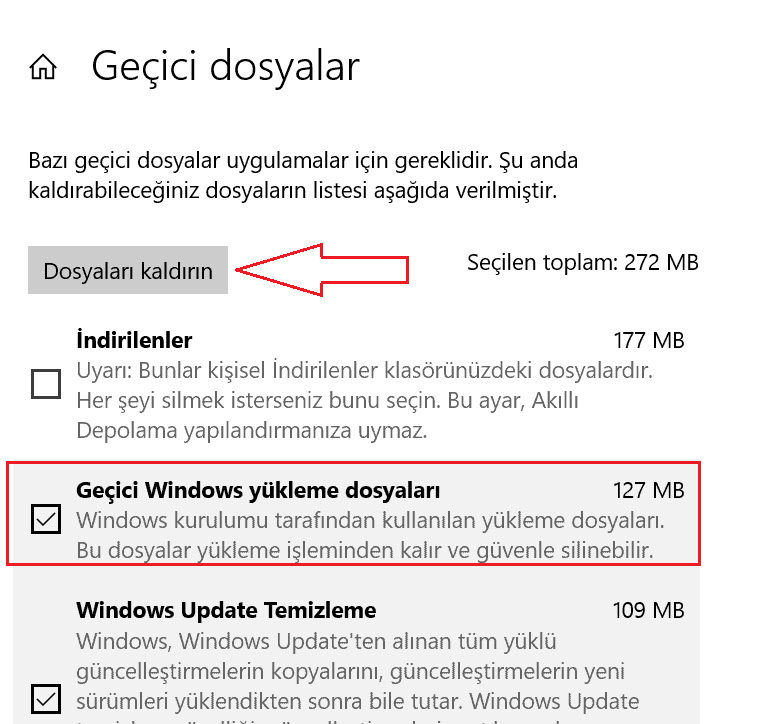759x724 pixels.
Task: Click the 127 MB size value
Action: [649, 491]
